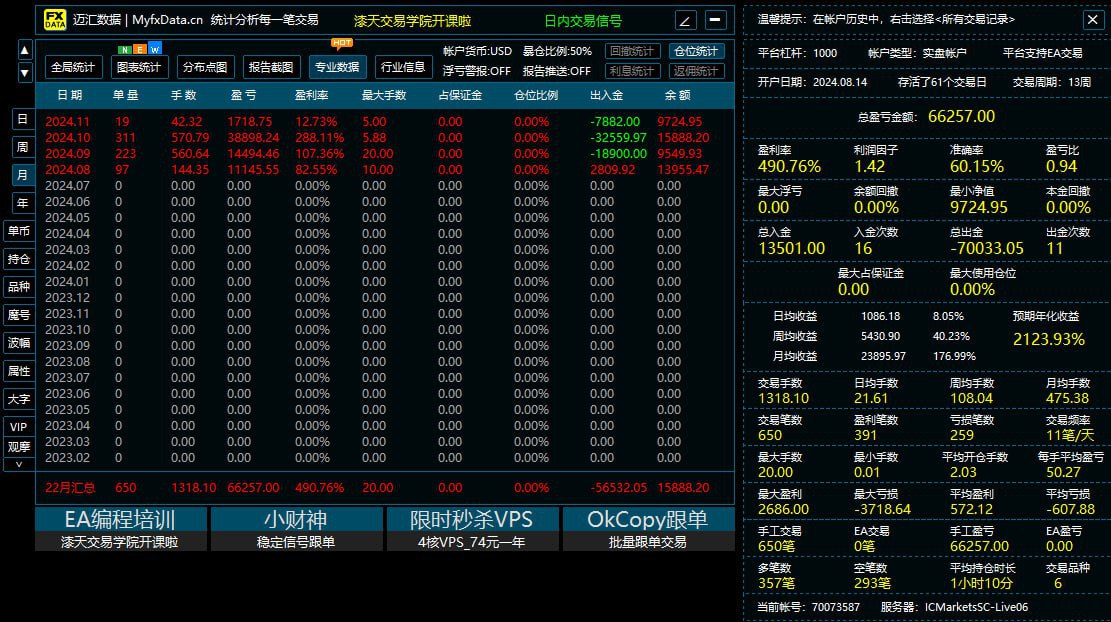
Task: Click 暴仓比例:50% setting
Action: (558, 51)
